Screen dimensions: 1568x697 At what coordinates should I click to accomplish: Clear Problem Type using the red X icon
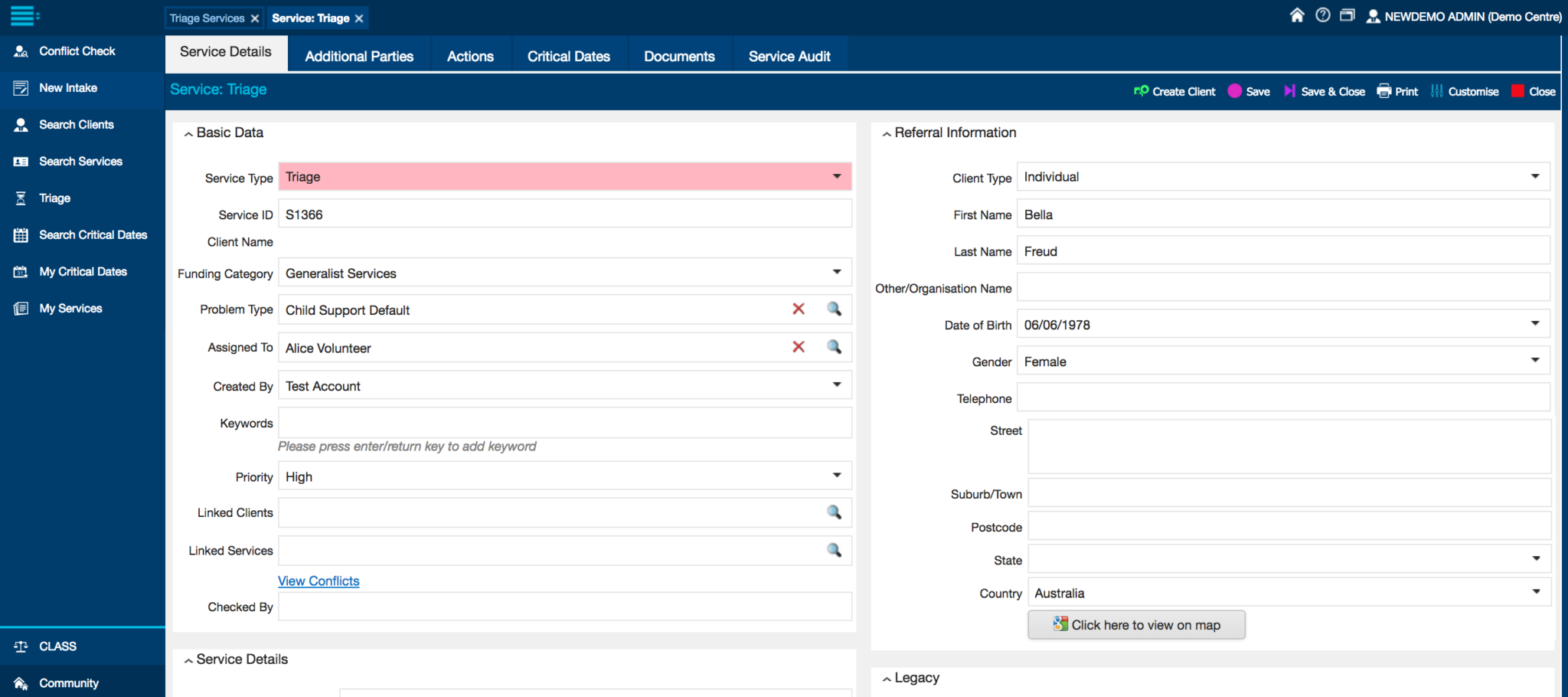click(x=799, y=309)
